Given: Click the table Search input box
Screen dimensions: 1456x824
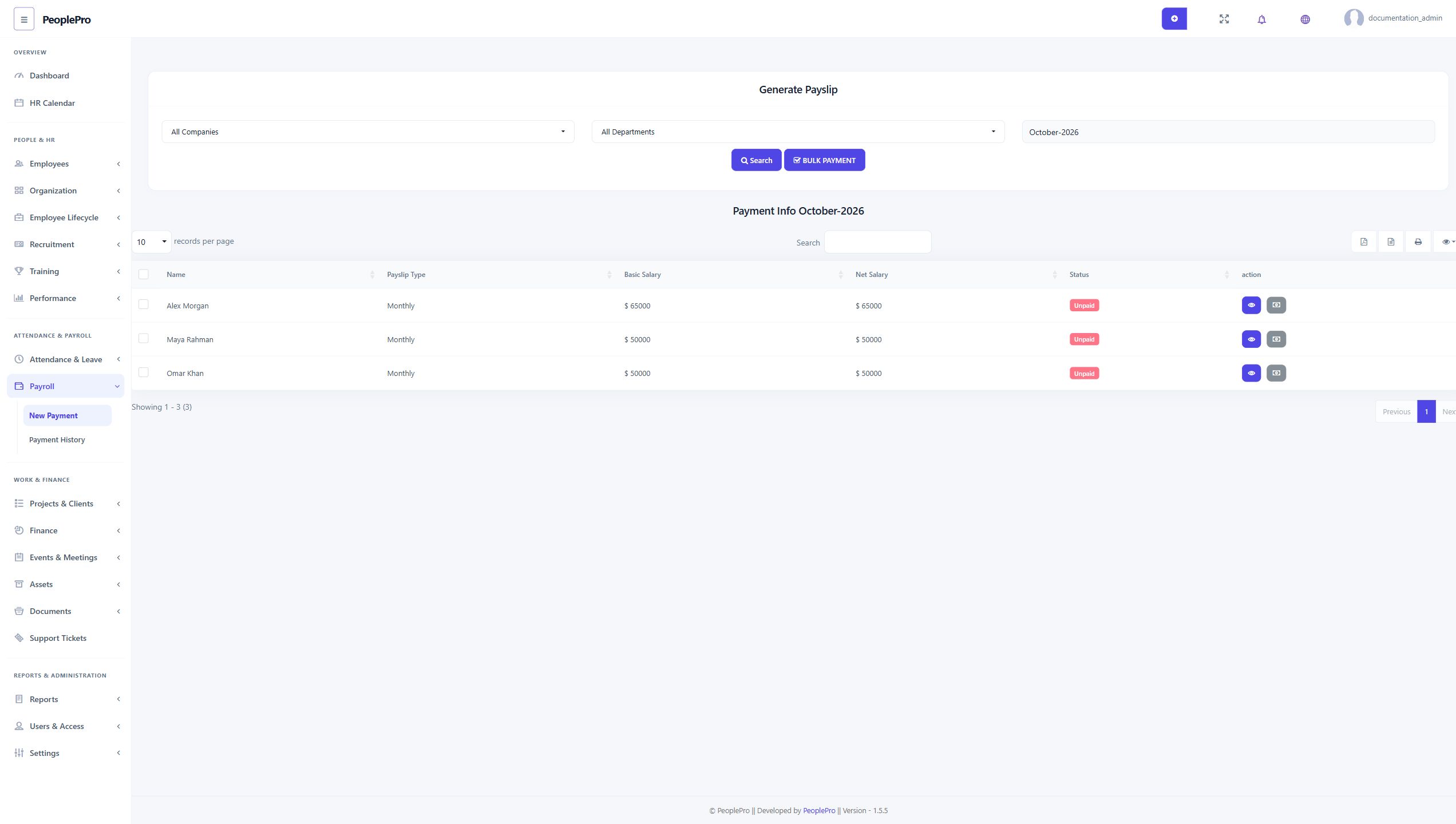Looking at the screenshot, I should pyautogui.click(x=877, y=242).
